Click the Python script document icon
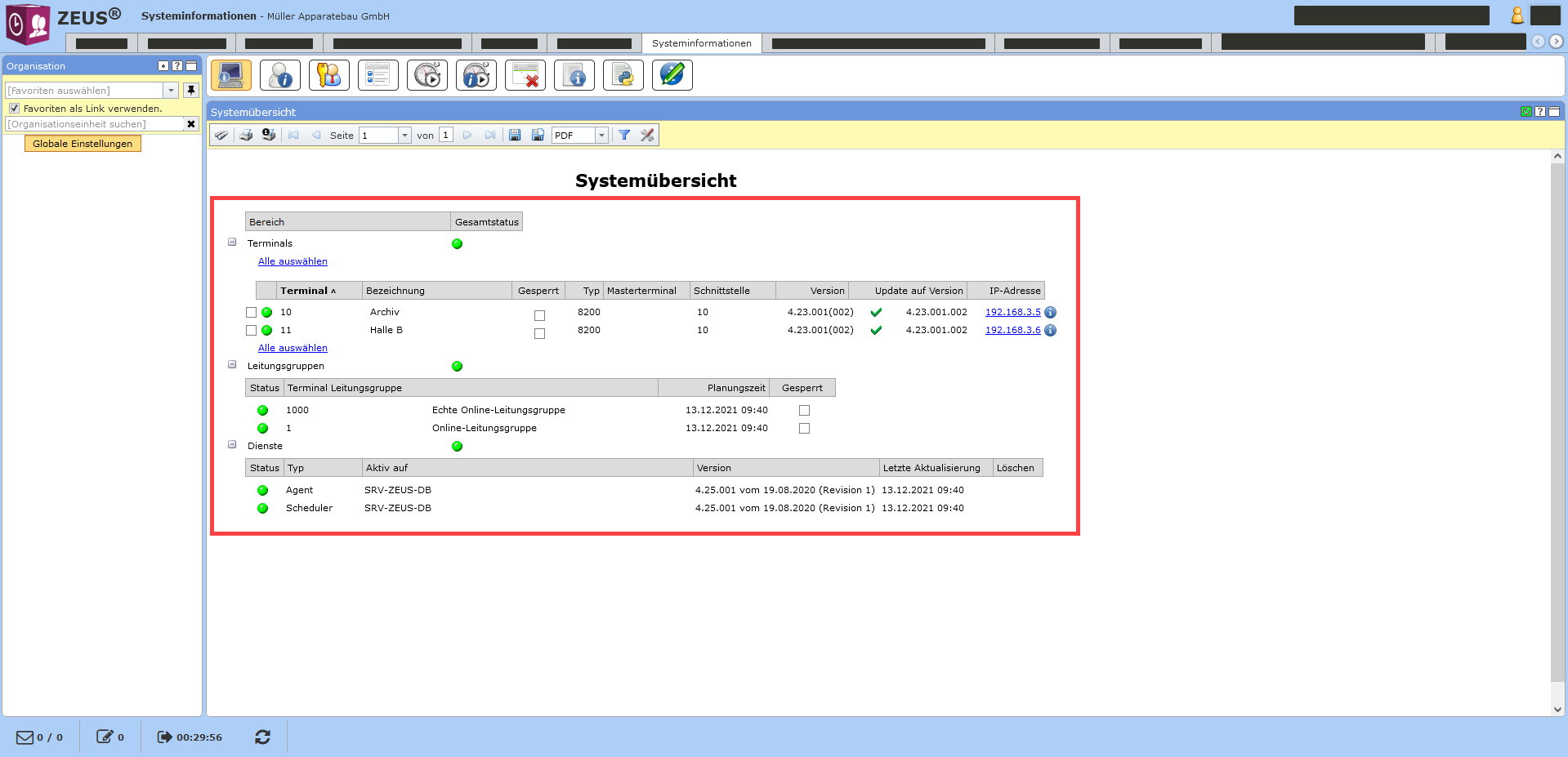The width and height of the screenshot is (1568, 757). 623,75
